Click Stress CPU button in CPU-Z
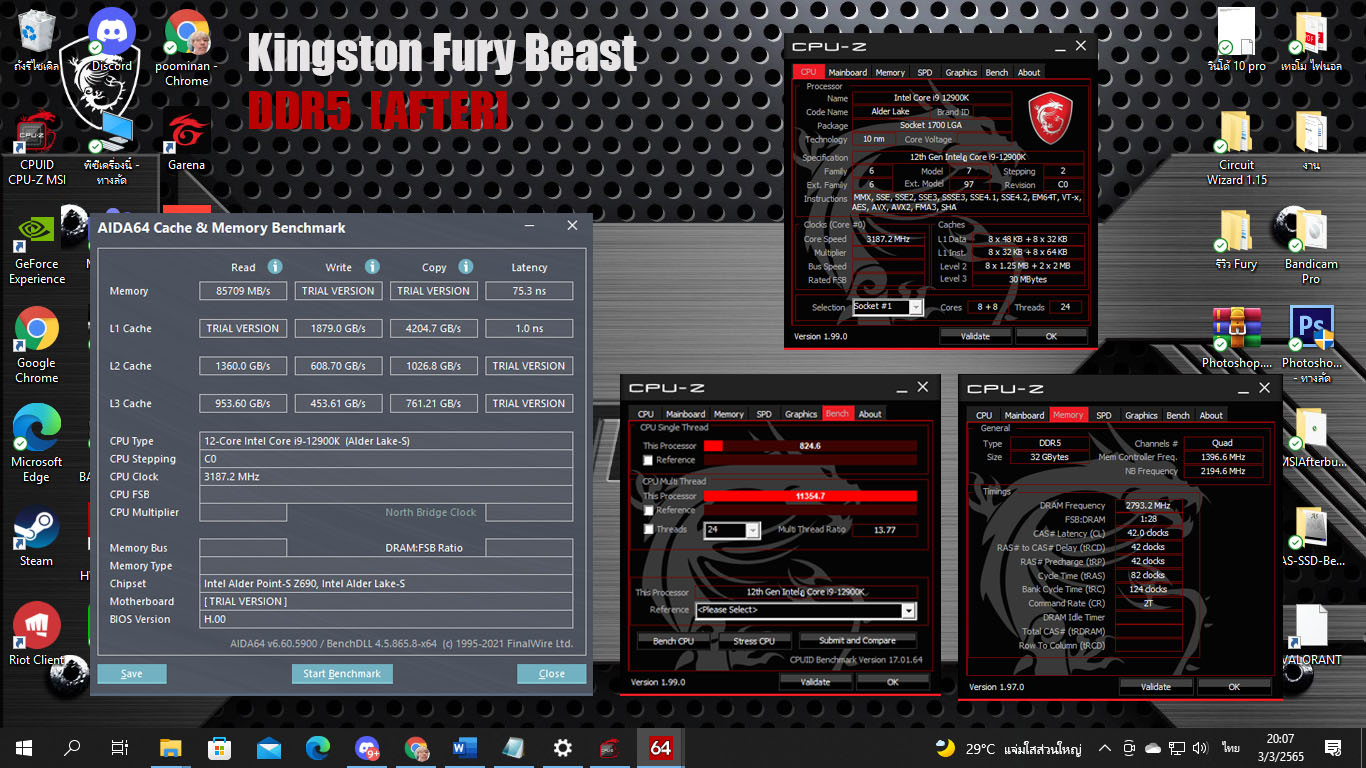 tap(754, 640)
